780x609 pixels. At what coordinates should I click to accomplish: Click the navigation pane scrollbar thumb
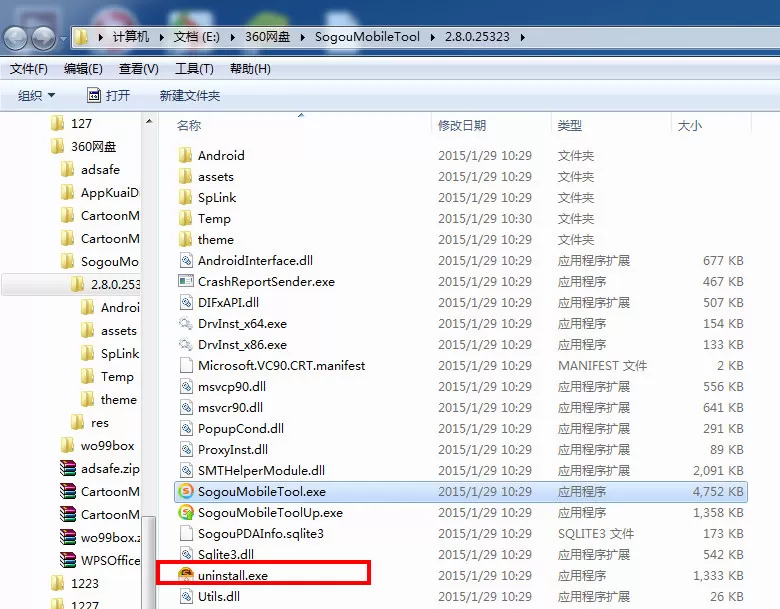coord(149,562)
